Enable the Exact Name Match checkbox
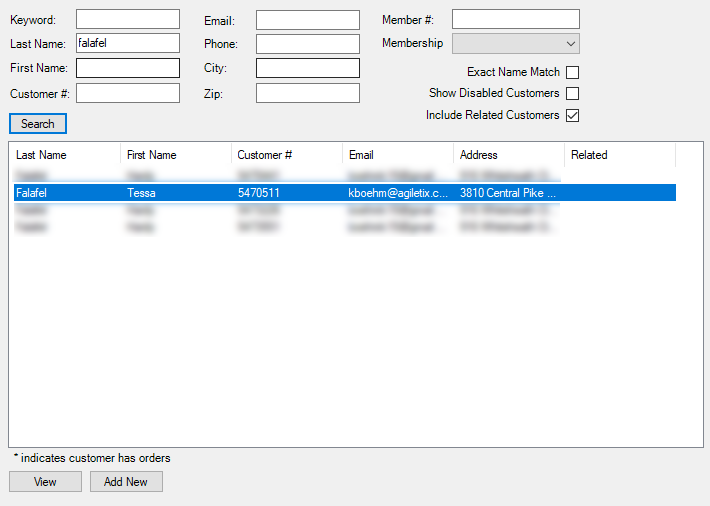The width and height of the screenshot is (710, 506). 572,72
